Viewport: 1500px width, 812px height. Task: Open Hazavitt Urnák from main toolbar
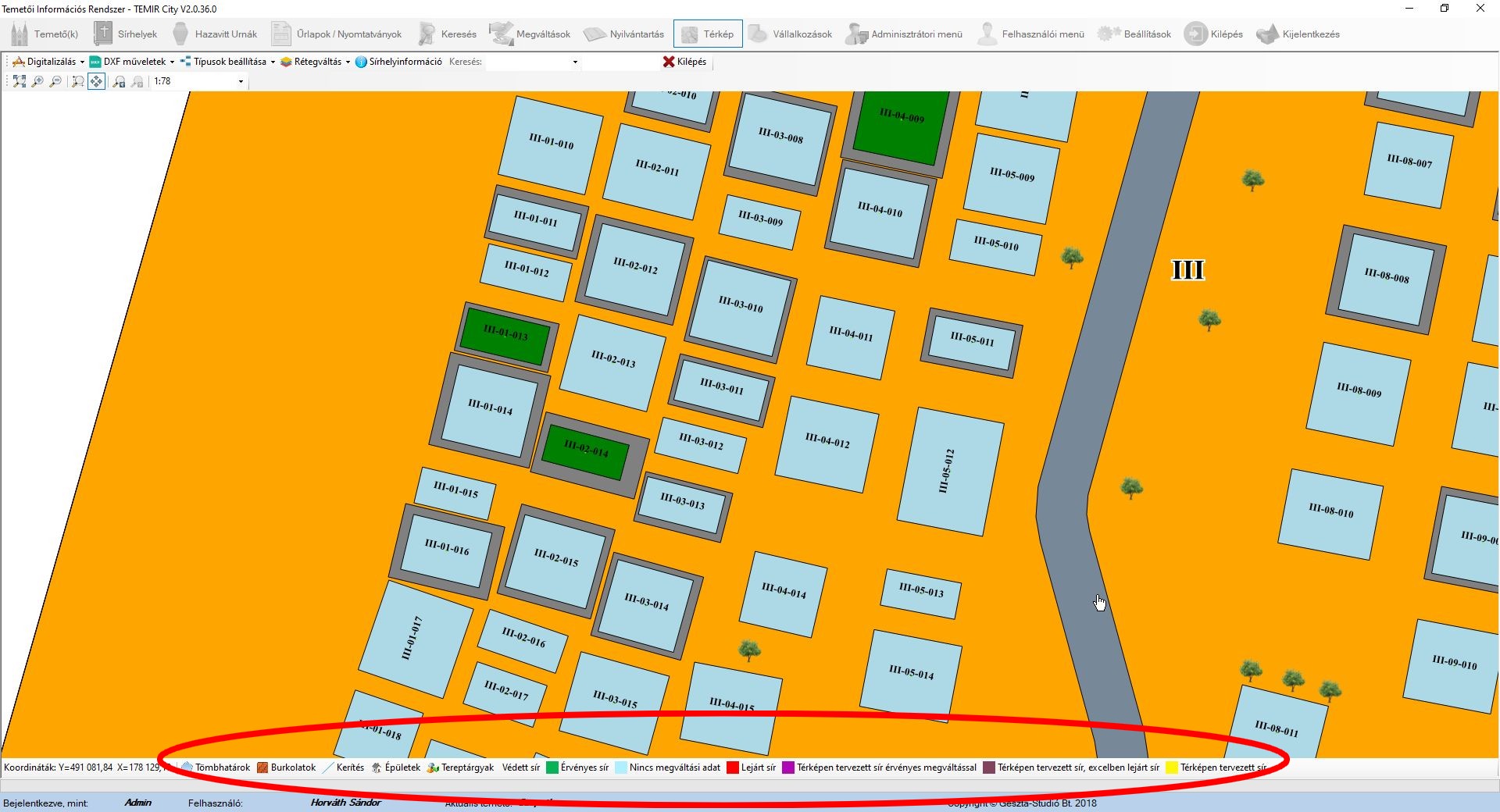coord(215,34)
